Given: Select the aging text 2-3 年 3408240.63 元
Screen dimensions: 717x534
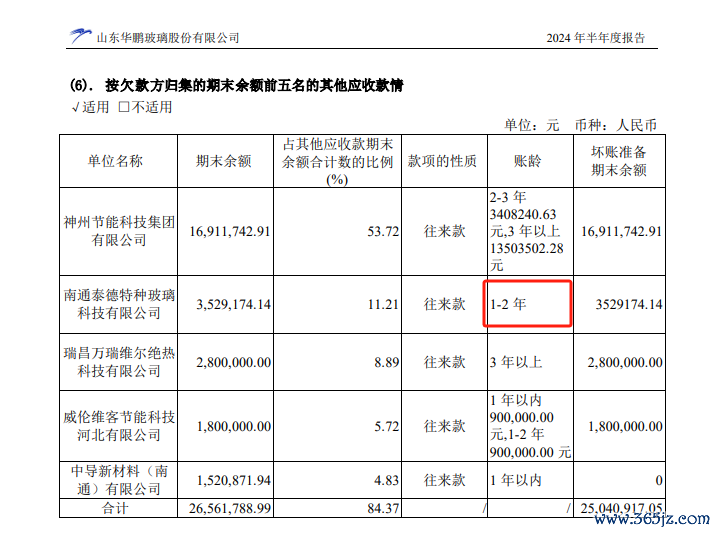Looking at the screenshot, I should pos(523,214).
